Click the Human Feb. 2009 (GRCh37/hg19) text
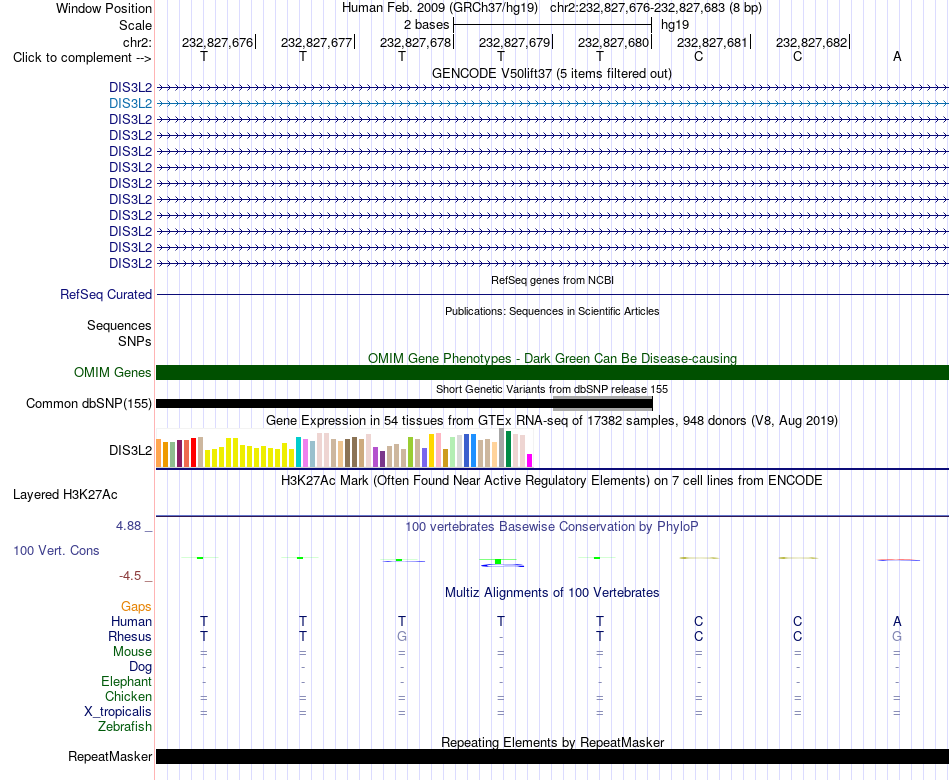The image size is (950, 780). [440, 8]
